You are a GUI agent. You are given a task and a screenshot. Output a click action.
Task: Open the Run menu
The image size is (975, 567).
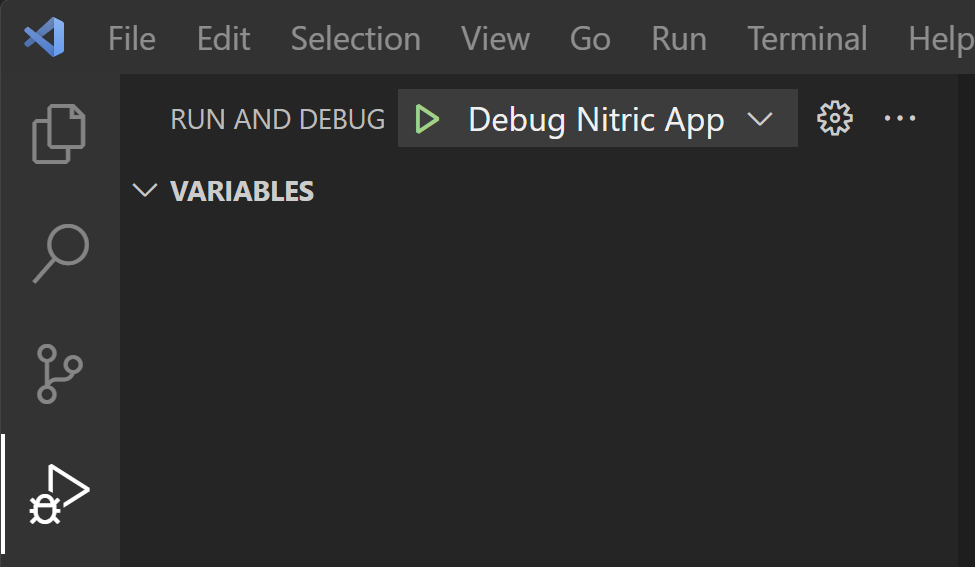click(x=679, y=39)
